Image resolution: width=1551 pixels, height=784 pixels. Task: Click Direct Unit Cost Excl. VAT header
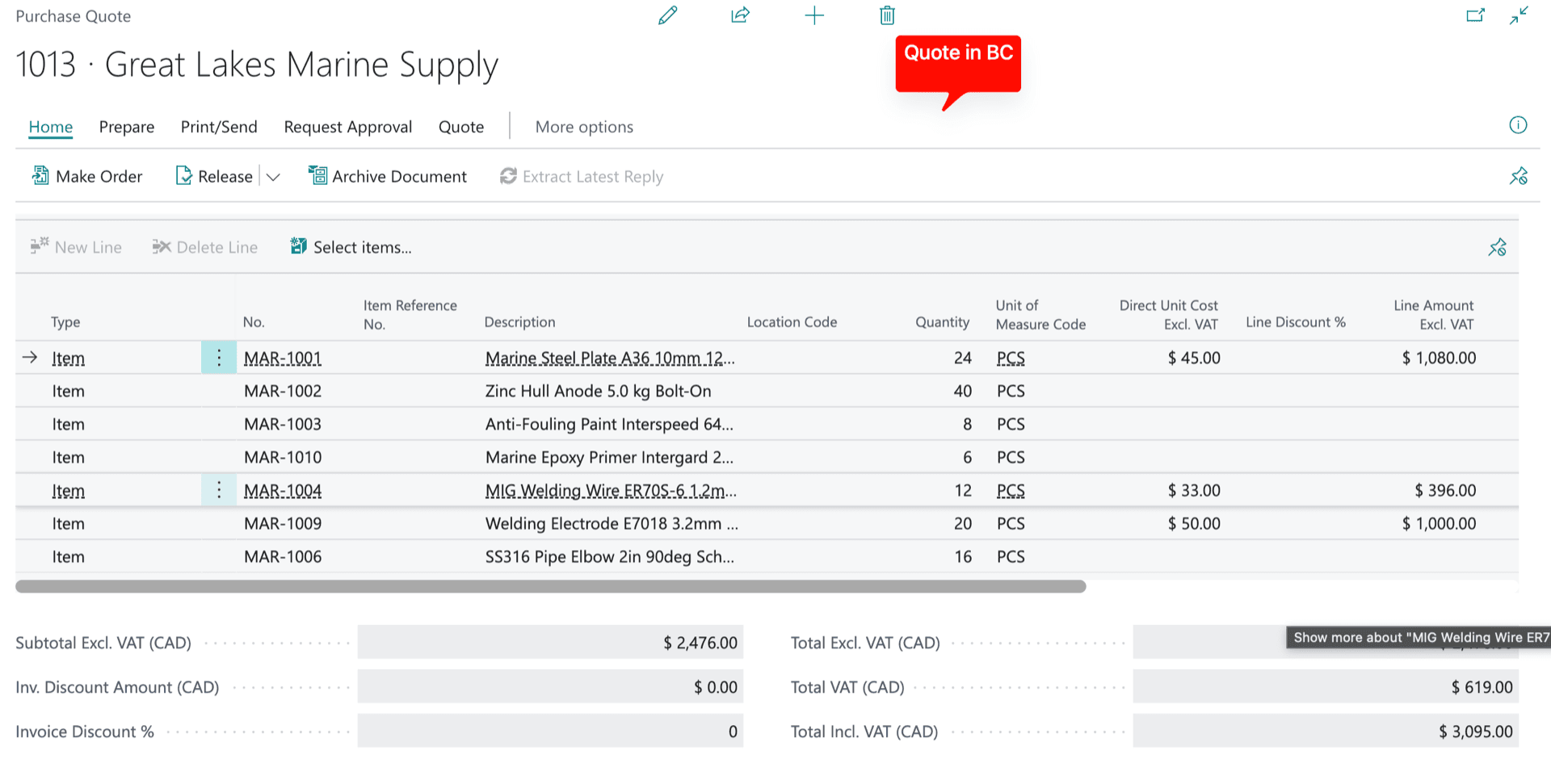click(x=1168, y=314)
